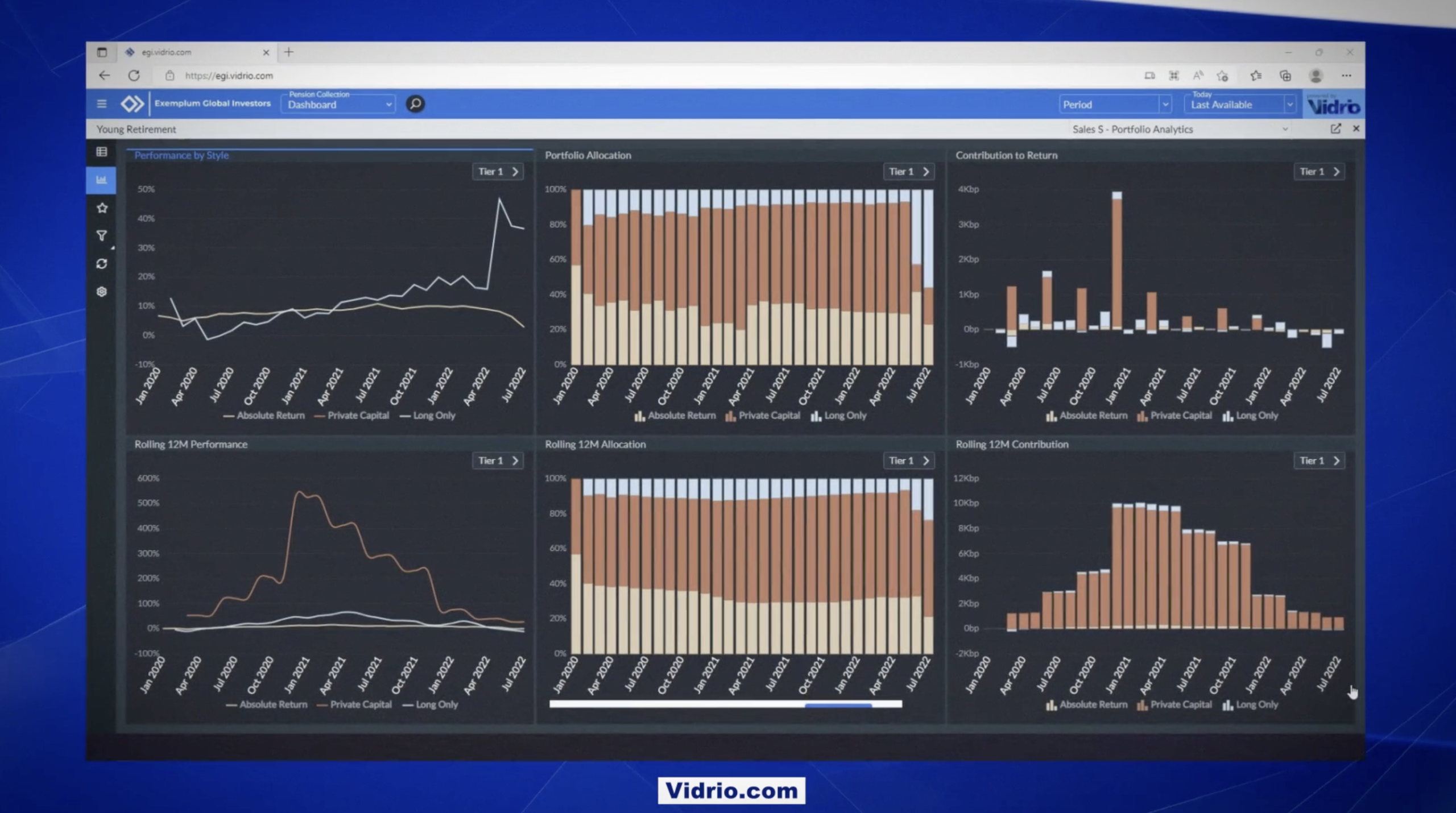1456x813 pixels.
Task: Expand the Last Available date dropdown
Action: tap(1240, 105)
